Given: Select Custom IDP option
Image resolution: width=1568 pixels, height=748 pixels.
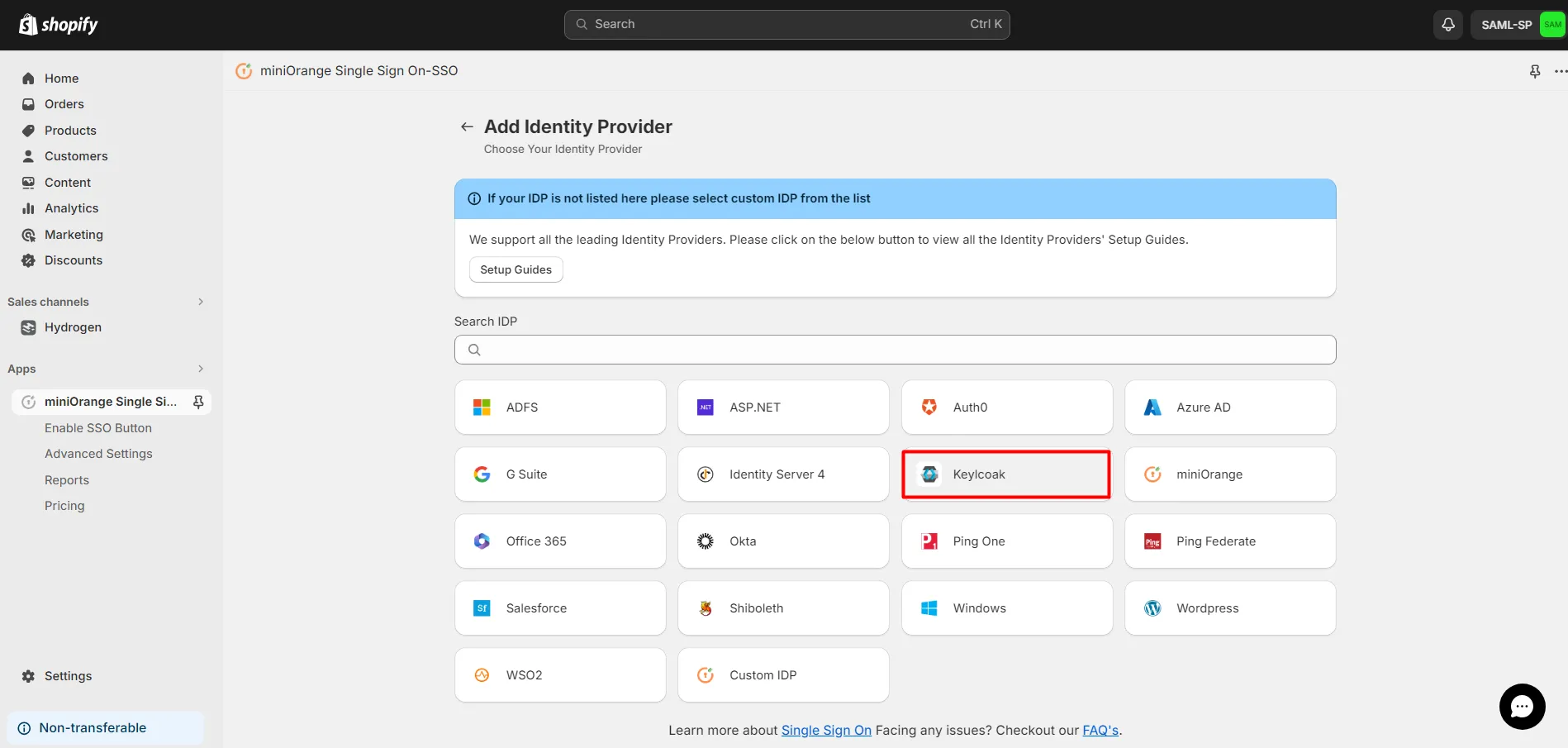Looking at the screenshot, I should 783,675.
